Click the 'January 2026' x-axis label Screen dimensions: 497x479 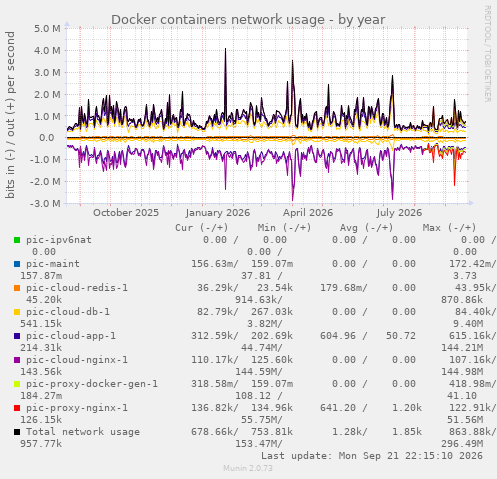[x=218, y=213]
